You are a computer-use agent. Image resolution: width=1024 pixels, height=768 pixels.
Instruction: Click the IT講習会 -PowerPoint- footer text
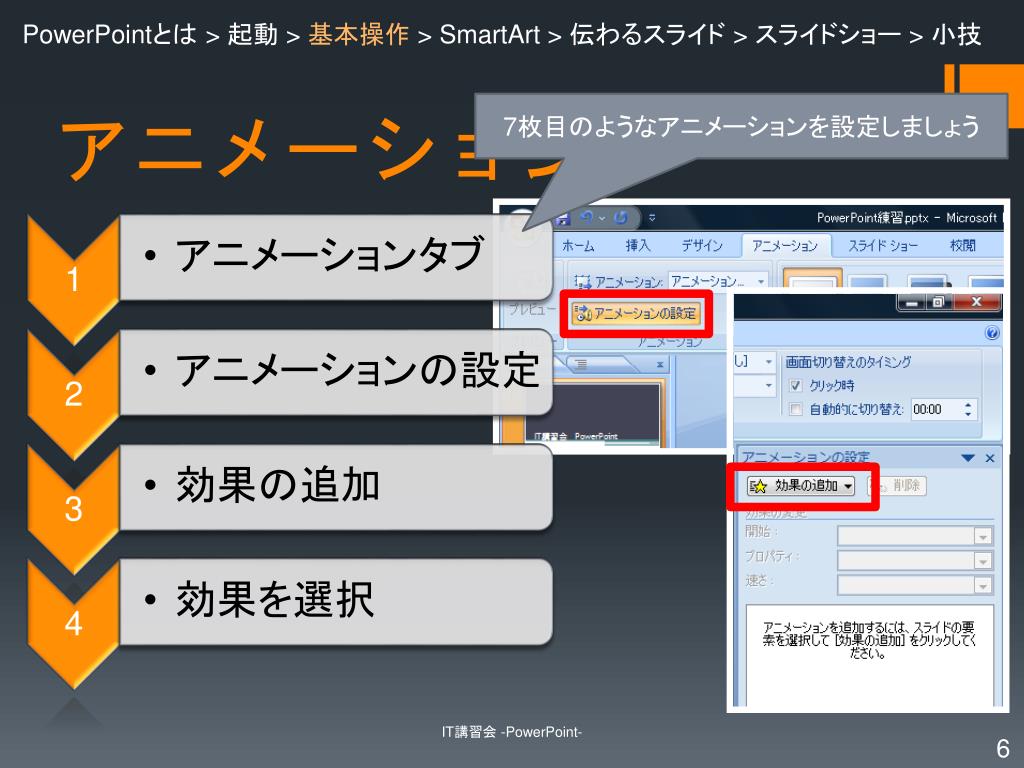pos(511,731)
